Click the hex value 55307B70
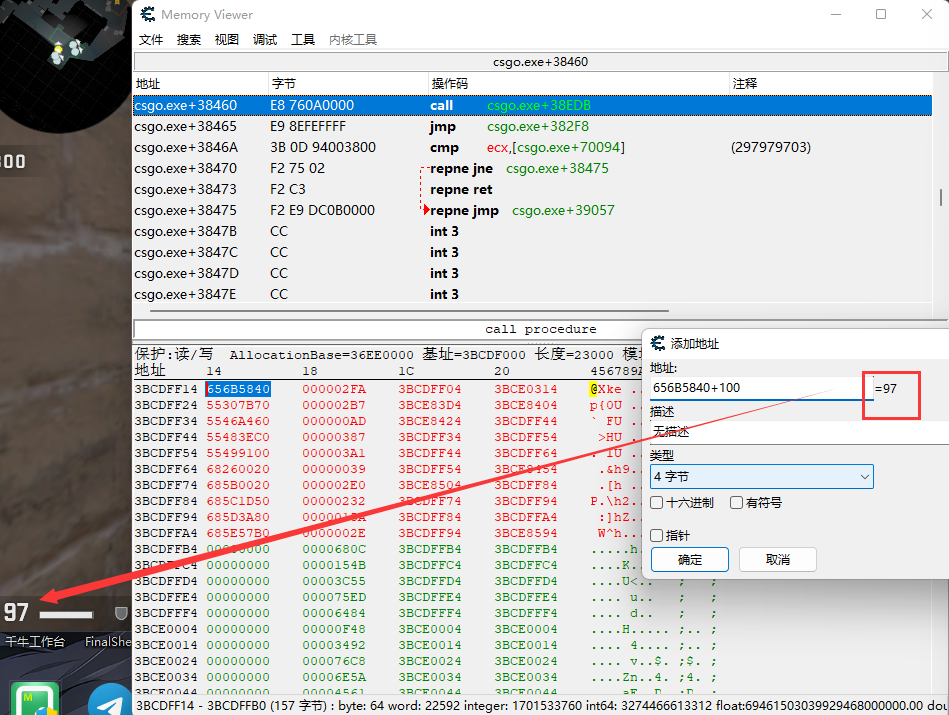The image size is (949, 715). click(x=238, y=405)
